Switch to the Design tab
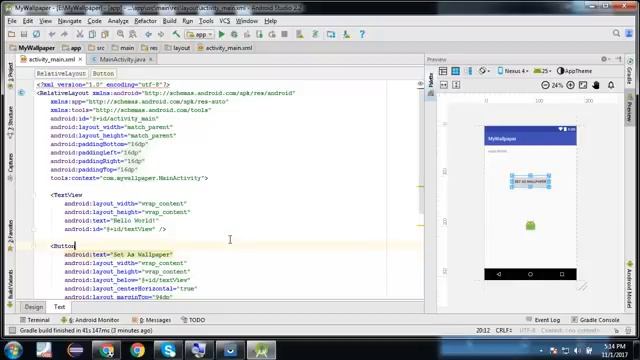This screenshot has height=360, width=640. (x=33, y=307)
